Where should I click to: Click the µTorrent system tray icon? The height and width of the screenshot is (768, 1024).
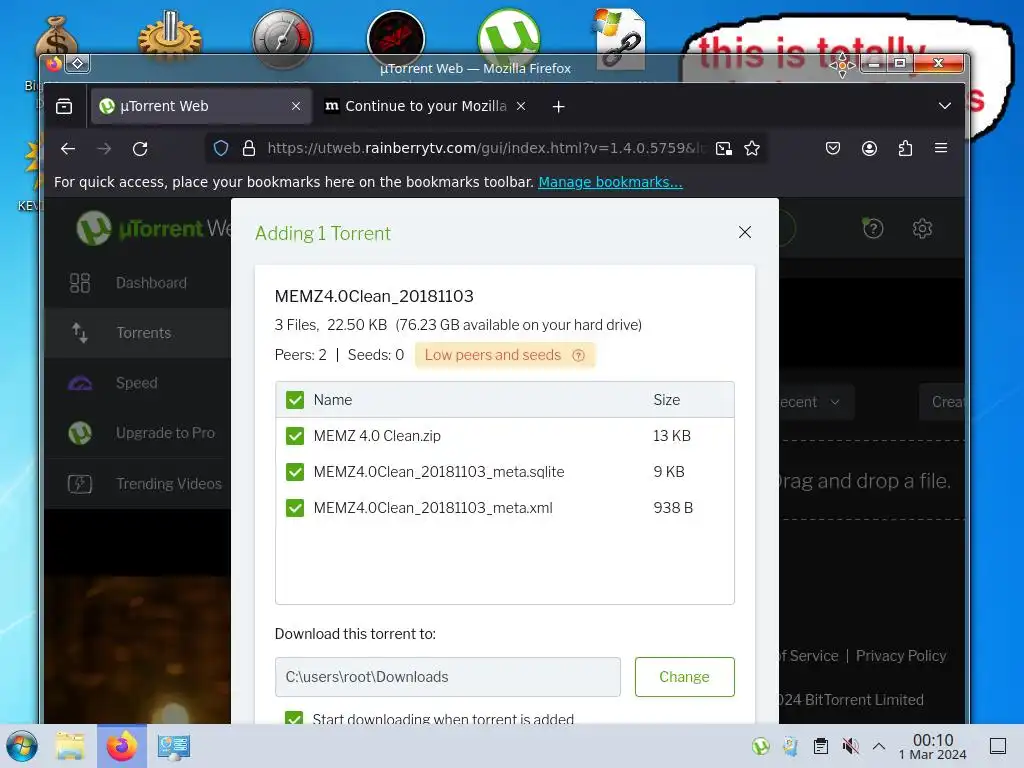[x=760, y=746]
